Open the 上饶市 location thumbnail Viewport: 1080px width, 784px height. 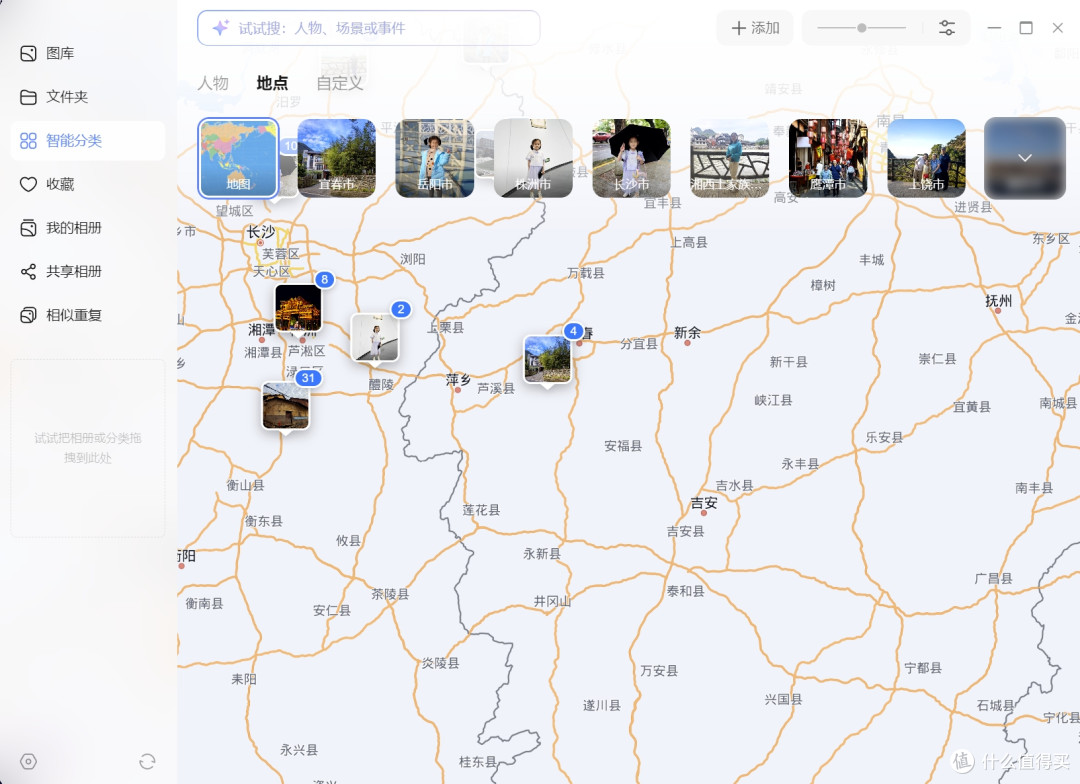[926, 158]
